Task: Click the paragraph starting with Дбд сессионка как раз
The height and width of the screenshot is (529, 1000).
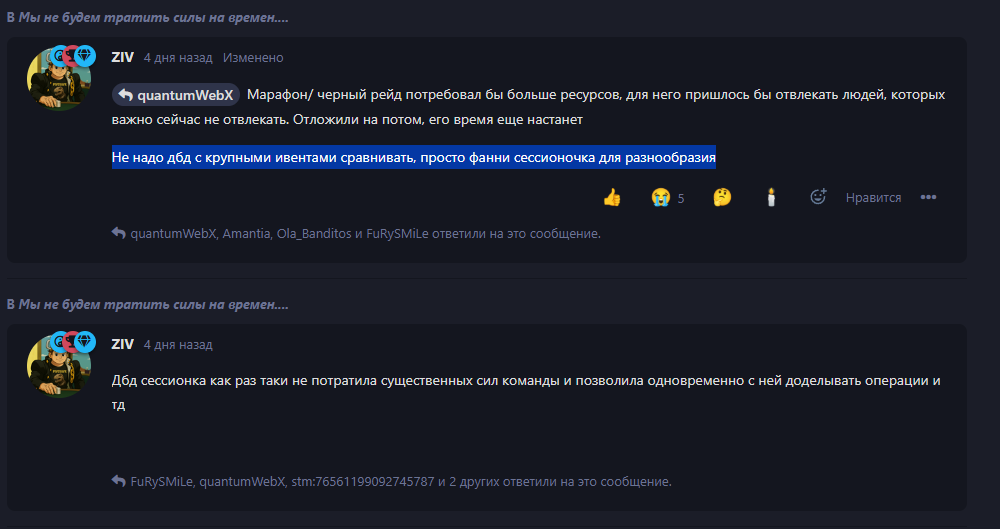Action: point(526,392)
